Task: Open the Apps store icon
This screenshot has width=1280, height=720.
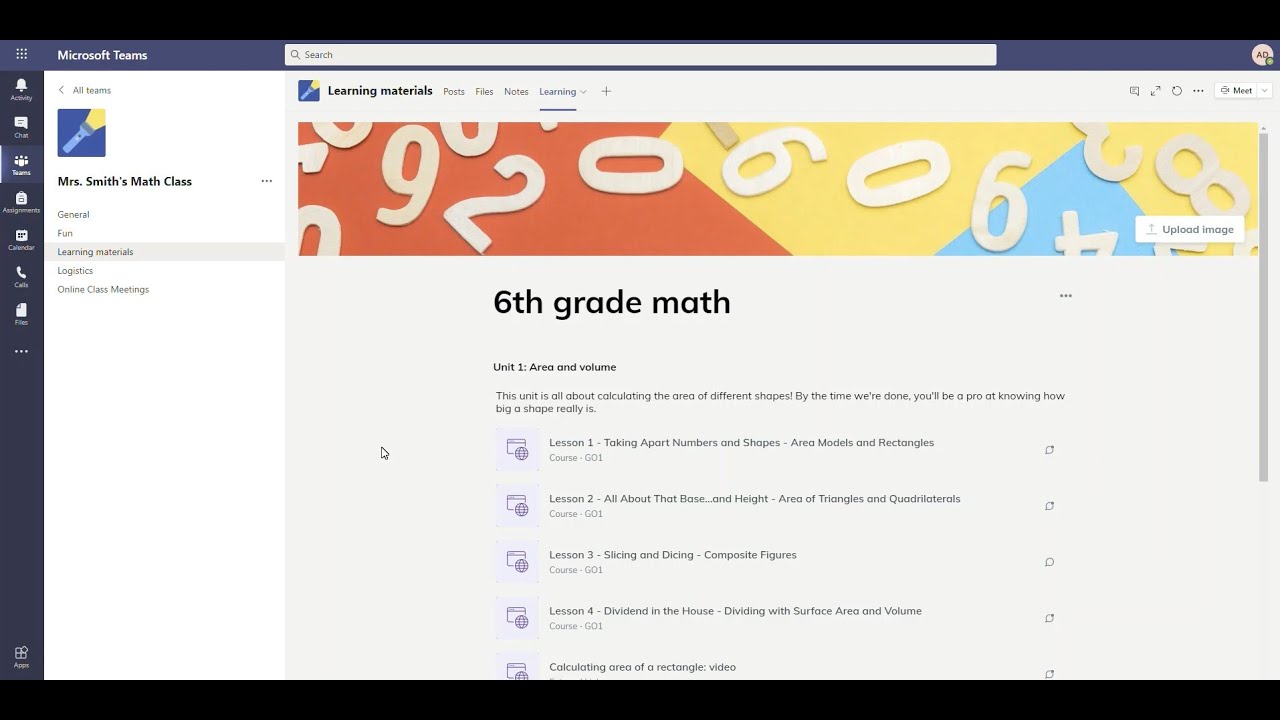Action: pos(21,657)
